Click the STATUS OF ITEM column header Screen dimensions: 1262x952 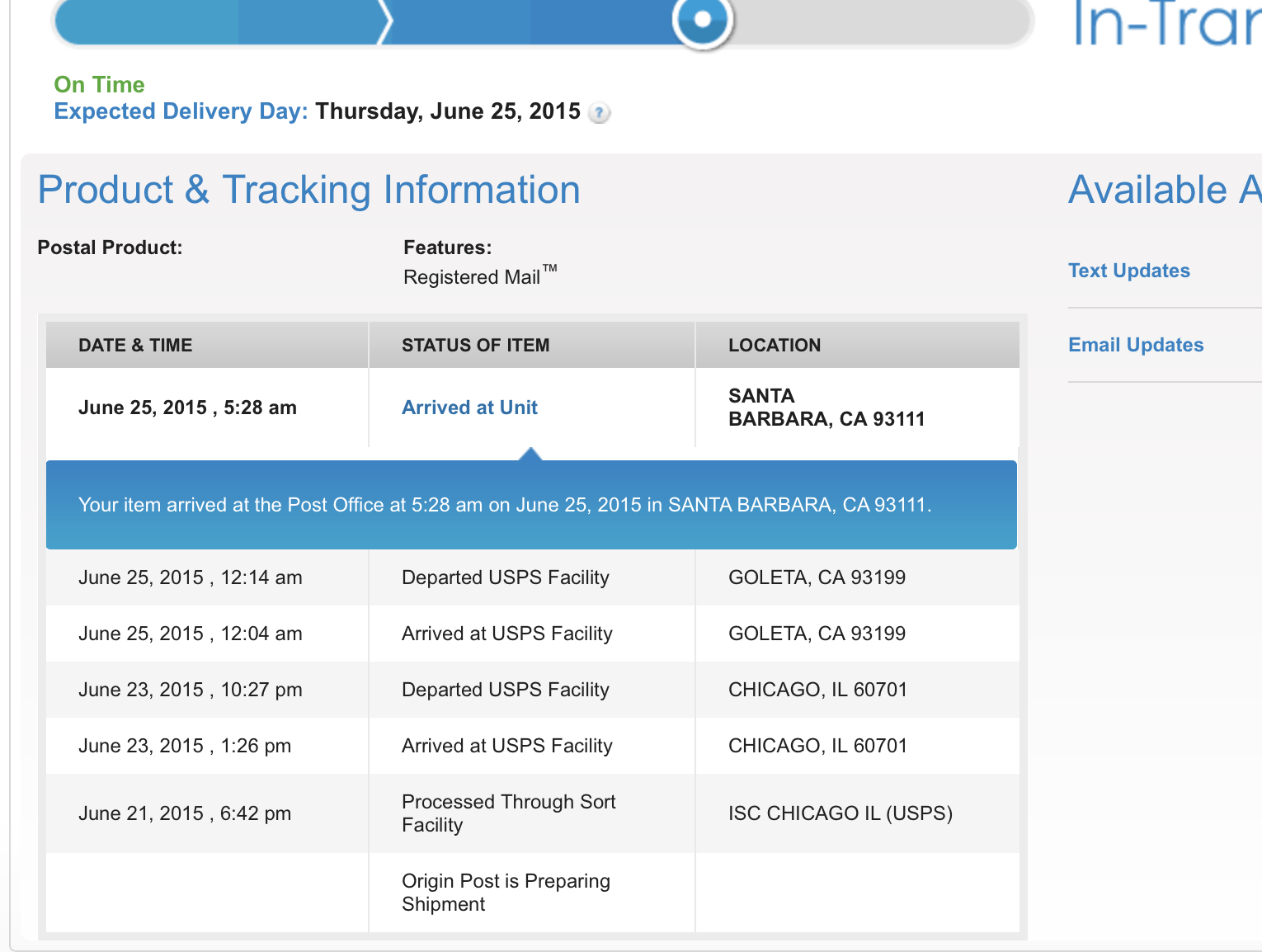(475, 346)
